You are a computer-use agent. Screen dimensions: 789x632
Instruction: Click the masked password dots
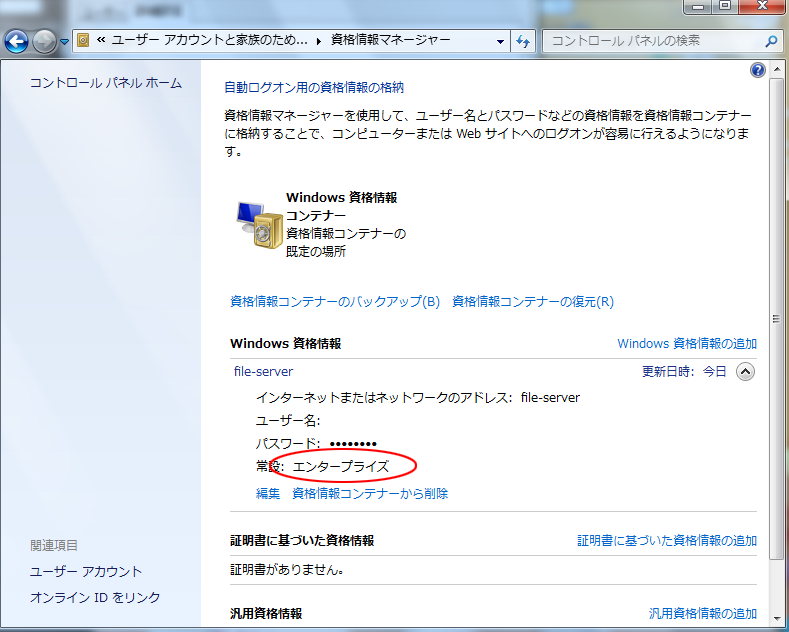click(x=353, y=444)
